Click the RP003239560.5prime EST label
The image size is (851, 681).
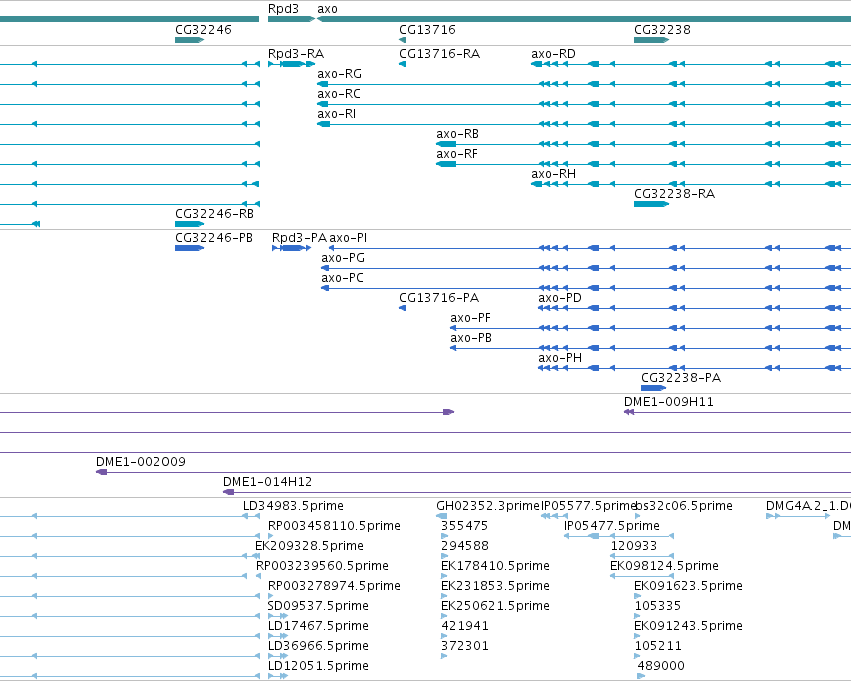pyautogui.click(x=322, y=566)
